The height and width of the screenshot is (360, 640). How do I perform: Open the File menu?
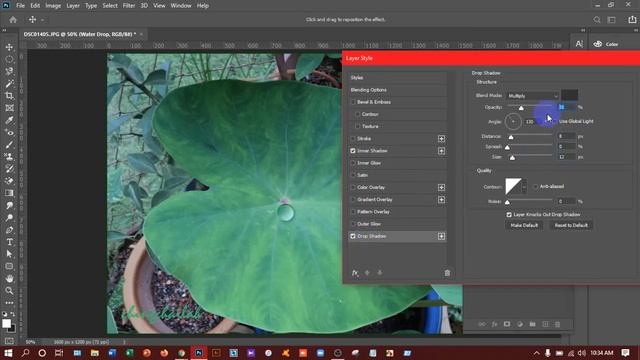pyautogui.click(x=20, y=6)
